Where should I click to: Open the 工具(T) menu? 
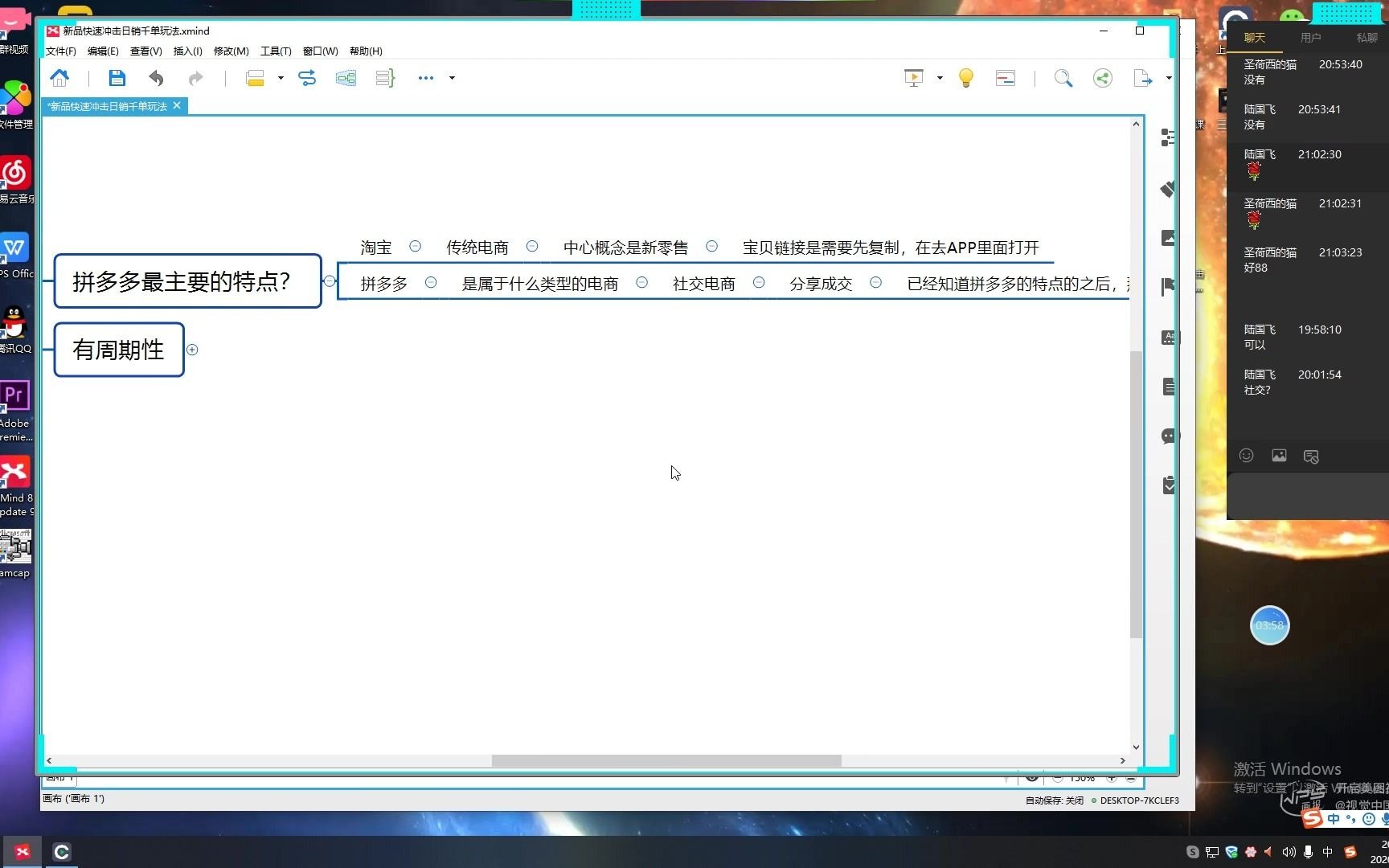(x=276, y=51)
